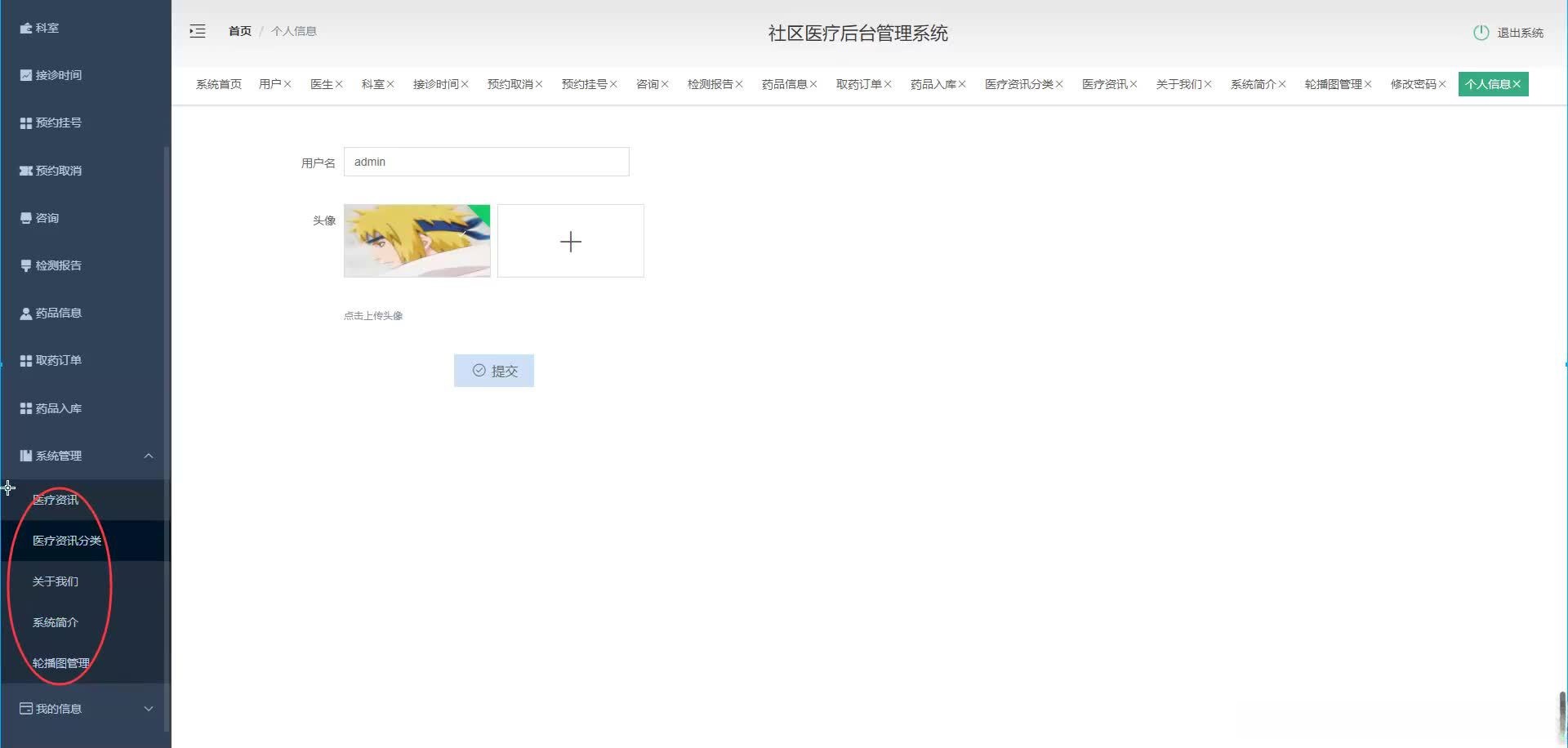Click the power icon next to 退出系统
This screenshot has width=1568, height=748.
click(x=1481, y=33)
